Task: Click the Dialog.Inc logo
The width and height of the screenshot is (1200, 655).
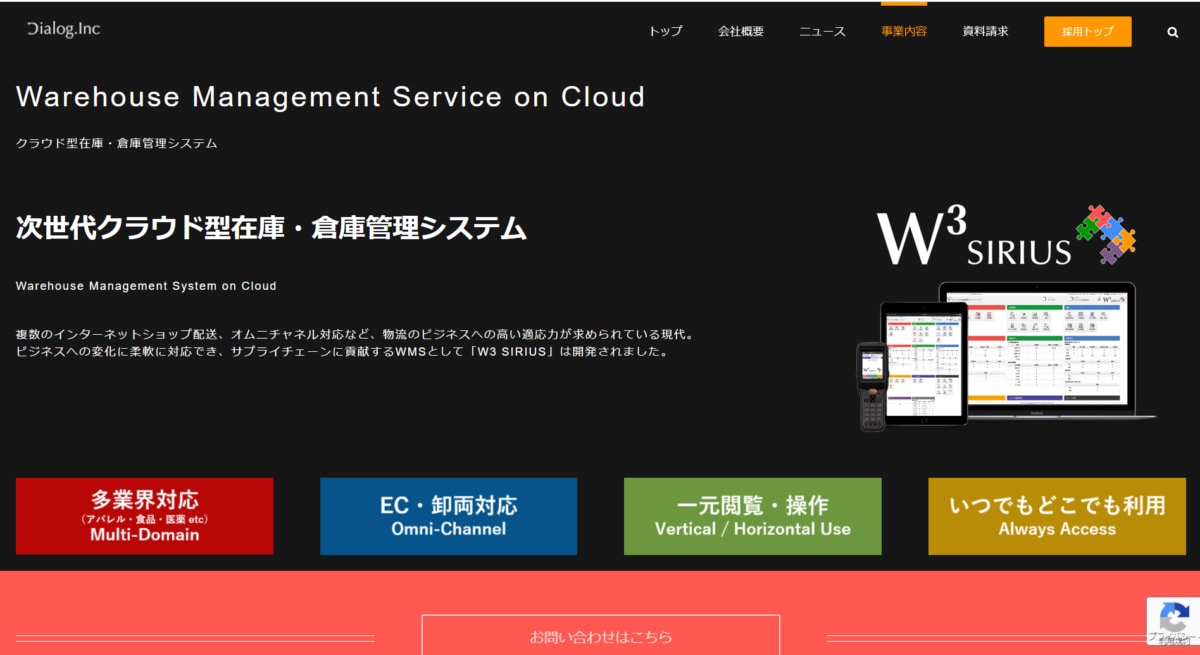Action: (x=64, y=29)
